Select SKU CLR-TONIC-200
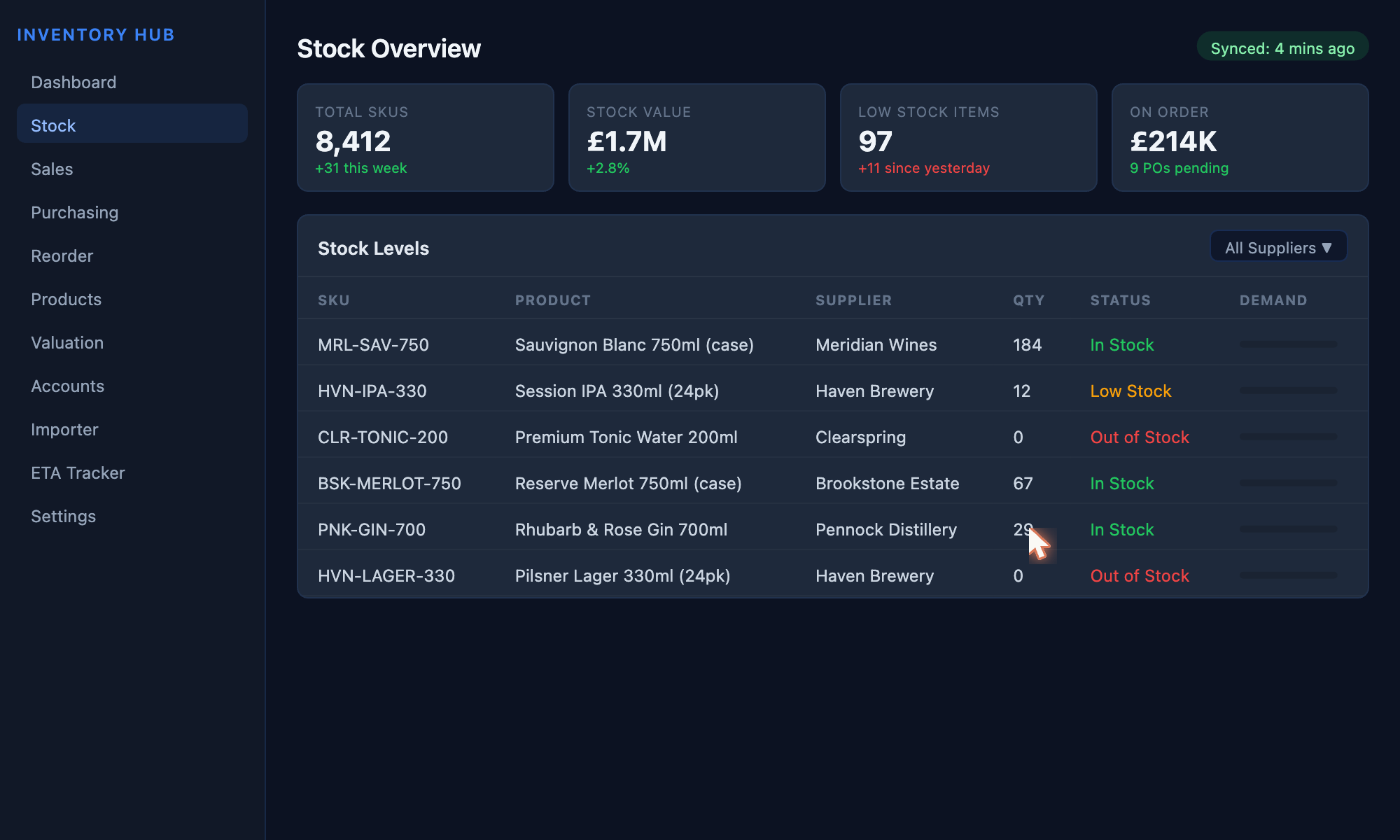Viewport: 1400px width, 840px height. coord(383,437)
